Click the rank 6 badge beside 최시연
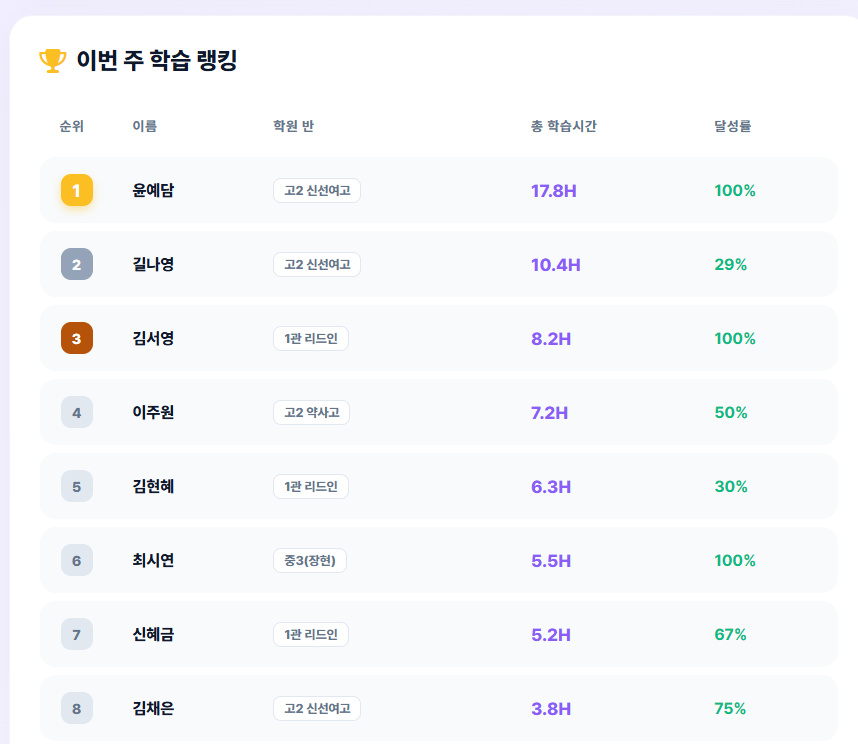The image size is (858, 744). pyautogui.click(x=76, y=560)
